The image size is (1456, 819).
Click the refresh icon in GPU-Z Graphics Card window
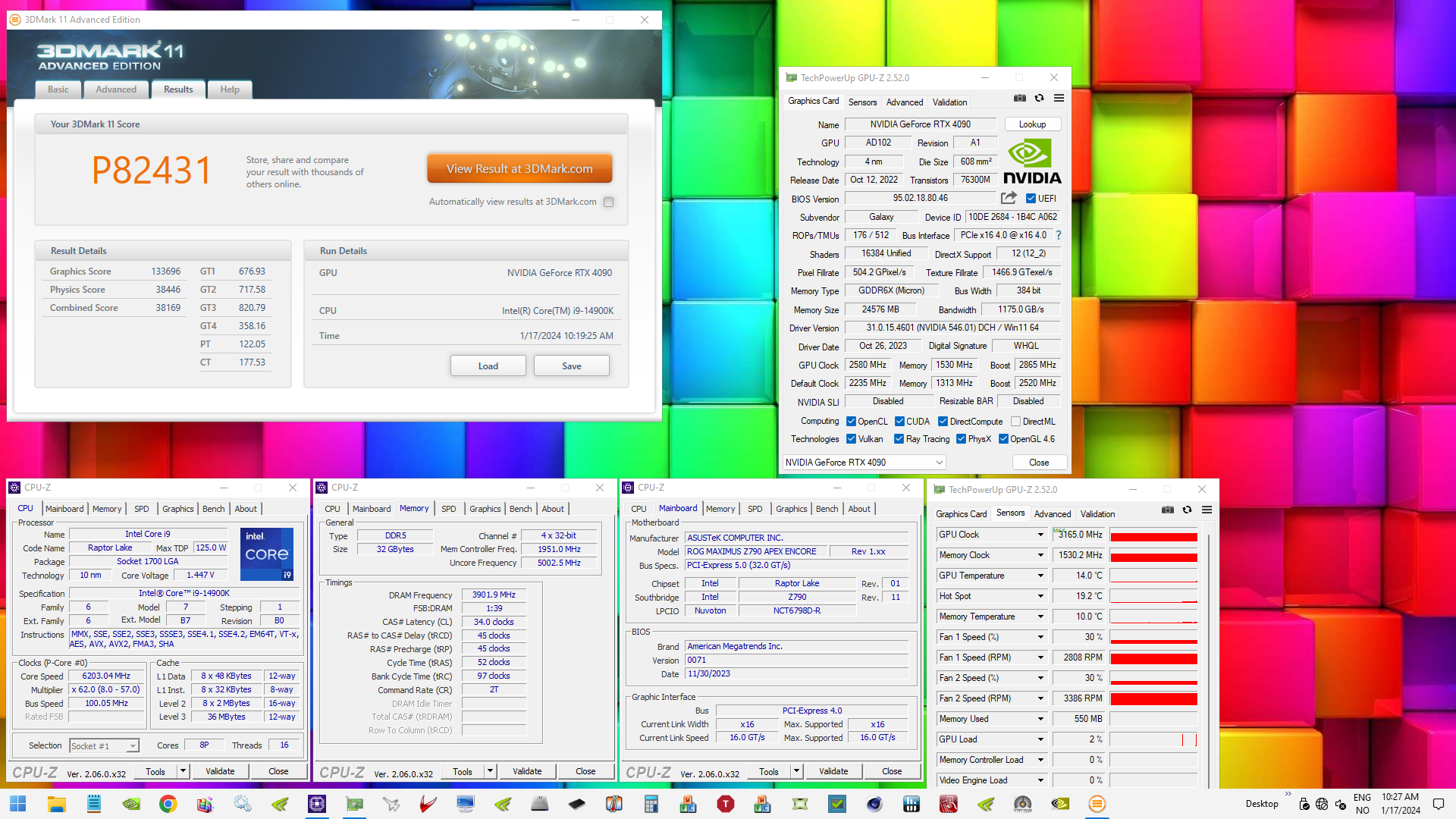pos(1040,99)
